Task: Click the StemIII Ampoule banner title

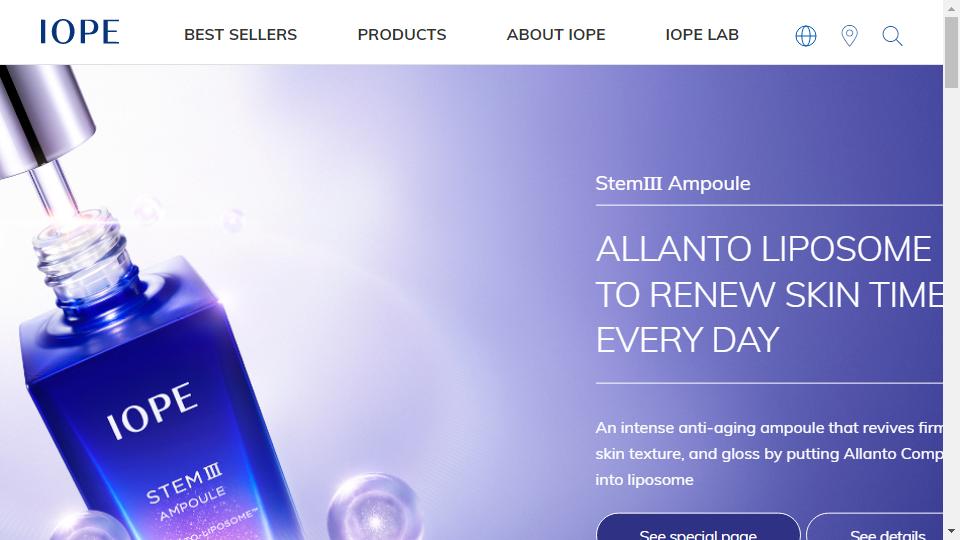Action: pyautogui.click(x=673, y=183)
